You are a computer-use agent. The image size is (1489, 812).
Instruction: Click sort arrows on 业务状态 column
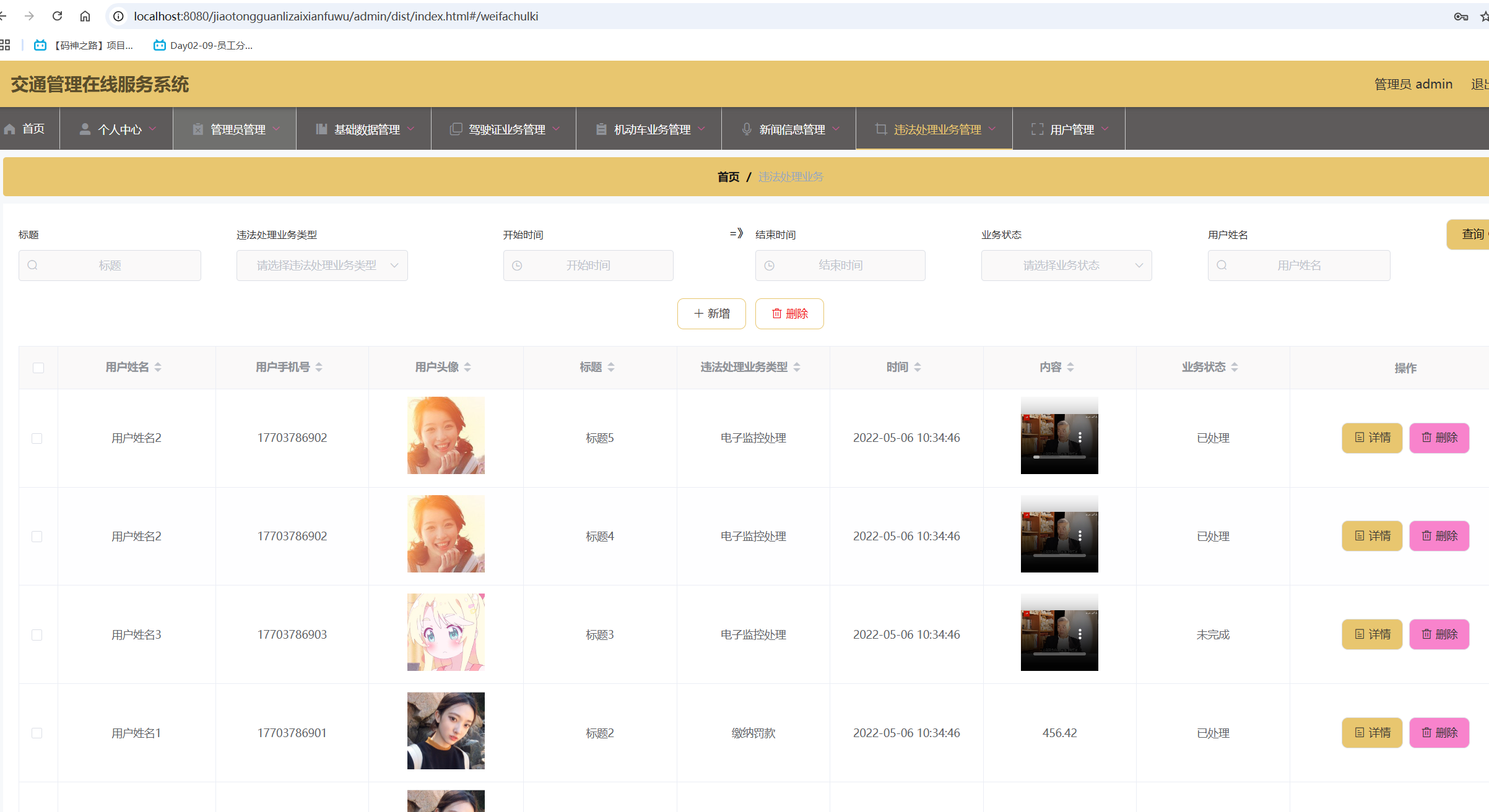(1235, 367)
